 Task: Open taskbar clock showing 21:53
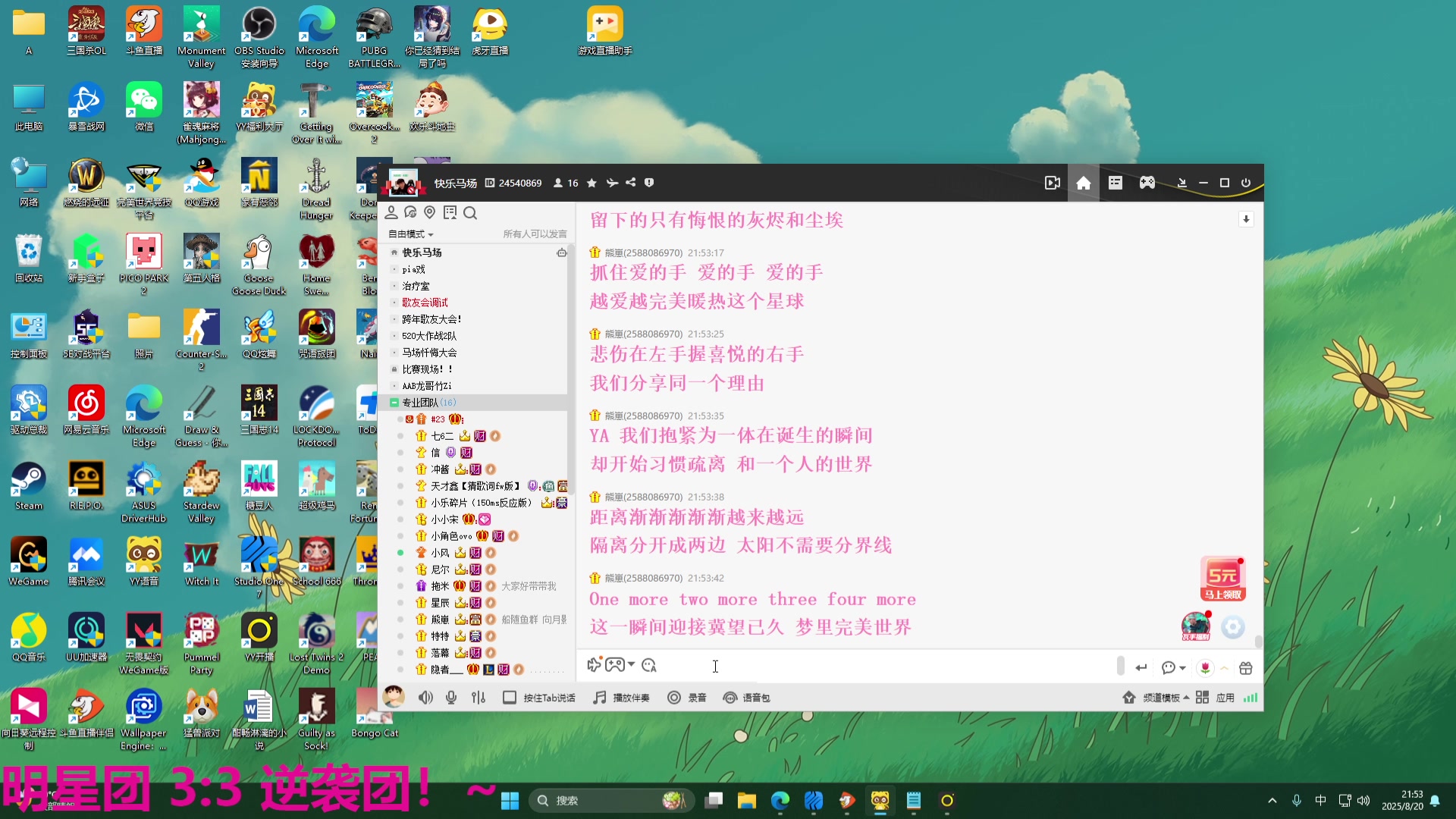[1402, 801]
